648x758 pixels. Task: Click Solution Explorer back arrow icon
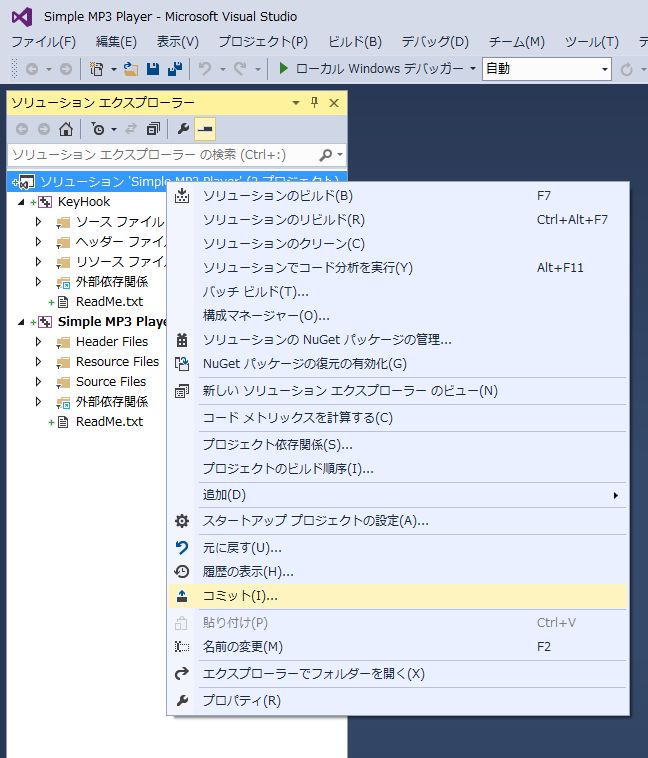22,129
